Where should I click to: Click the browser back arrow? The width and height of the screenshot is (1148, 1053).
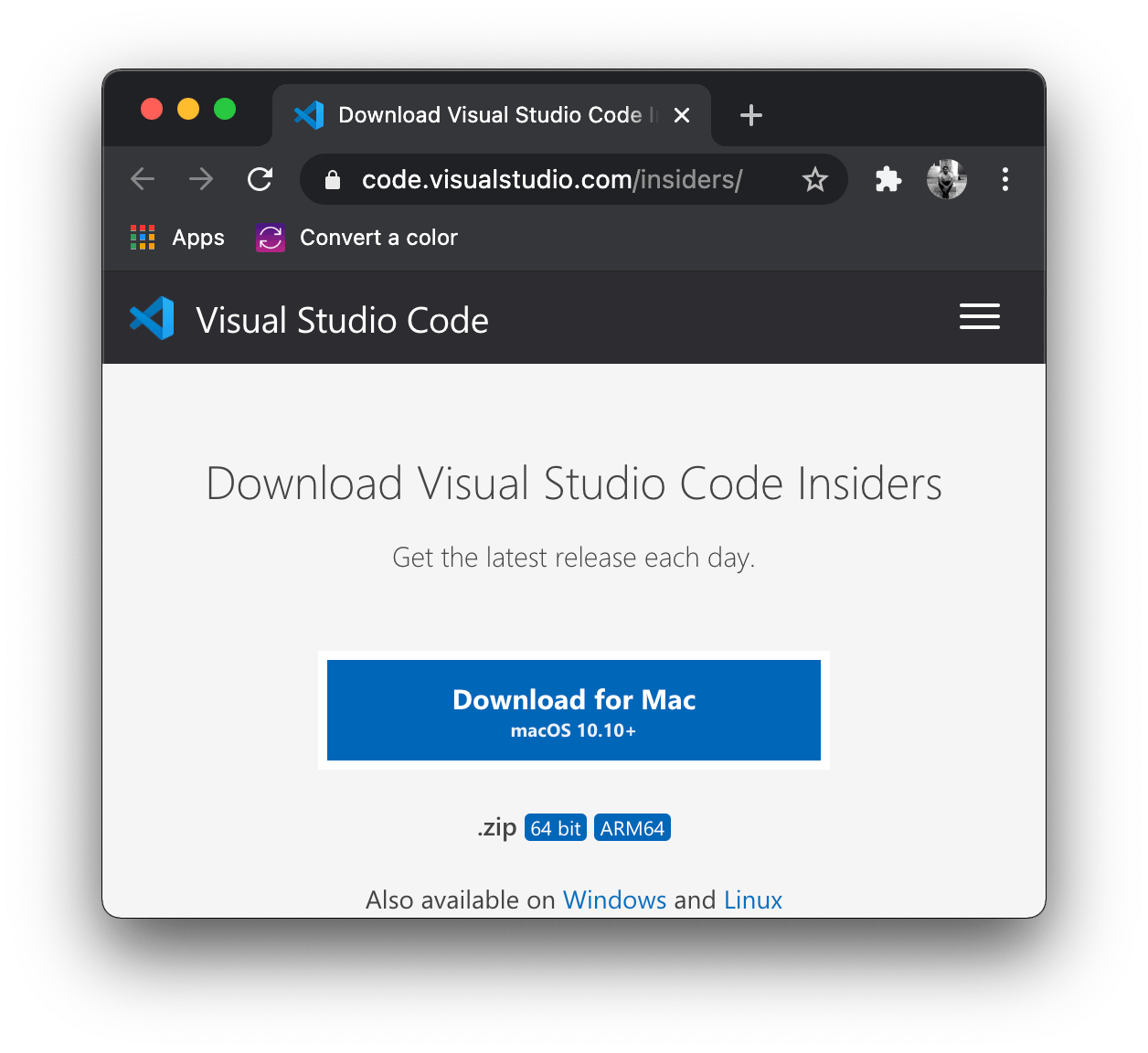point(143,179)
